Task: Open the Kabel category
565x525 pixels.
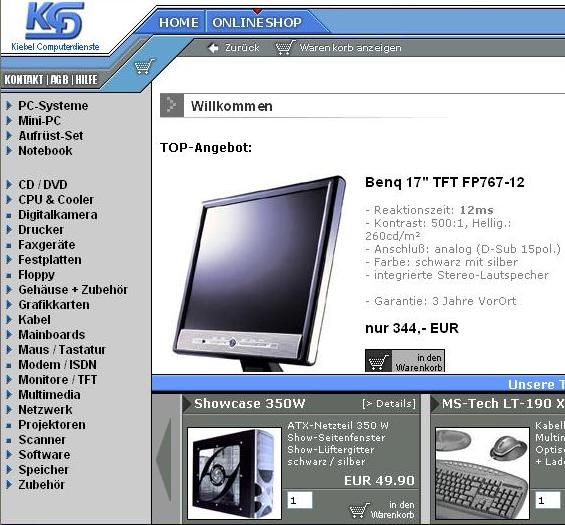Action: click(x=35, y=320)
